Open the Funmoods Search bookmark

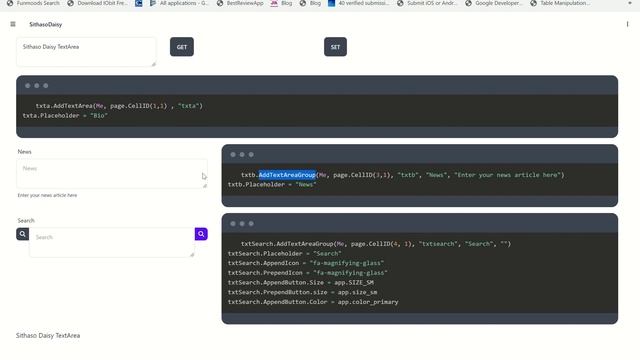click(x=34, y=3)
